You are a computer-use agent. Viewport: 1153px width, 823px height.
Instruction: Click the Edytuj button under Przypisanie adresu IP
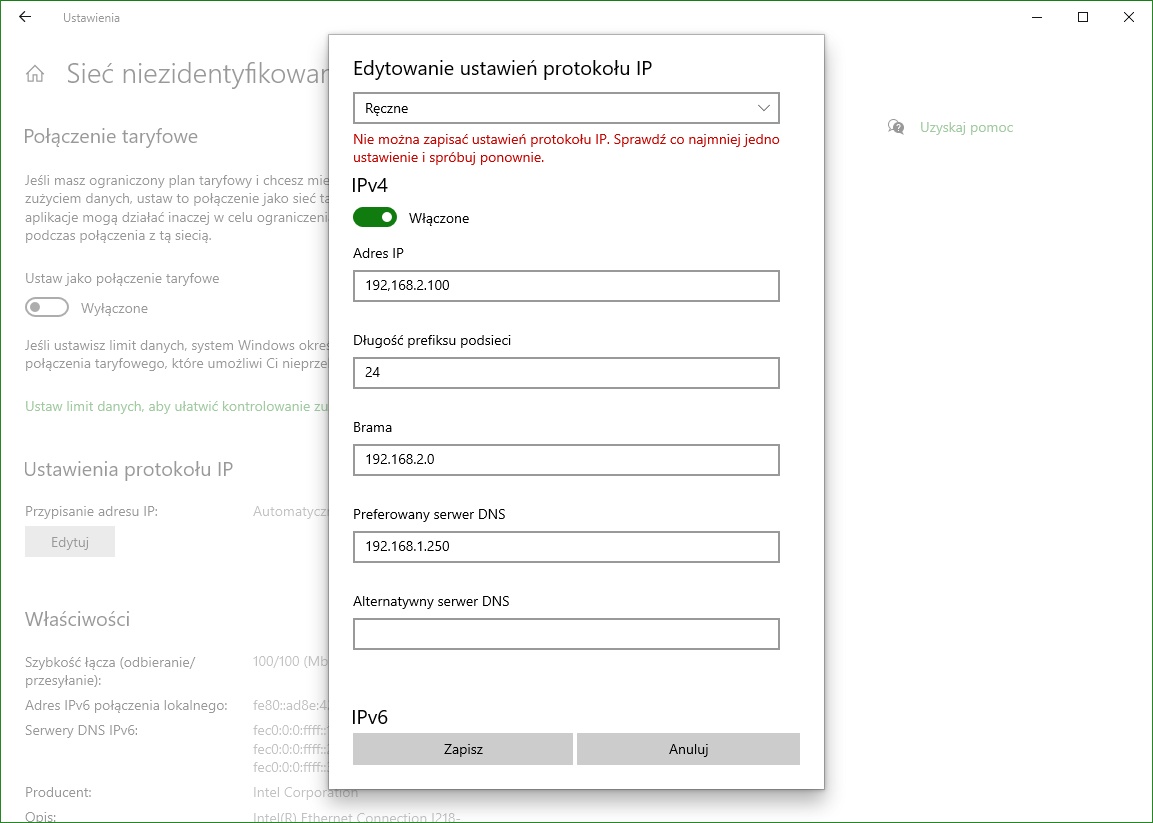70,542
